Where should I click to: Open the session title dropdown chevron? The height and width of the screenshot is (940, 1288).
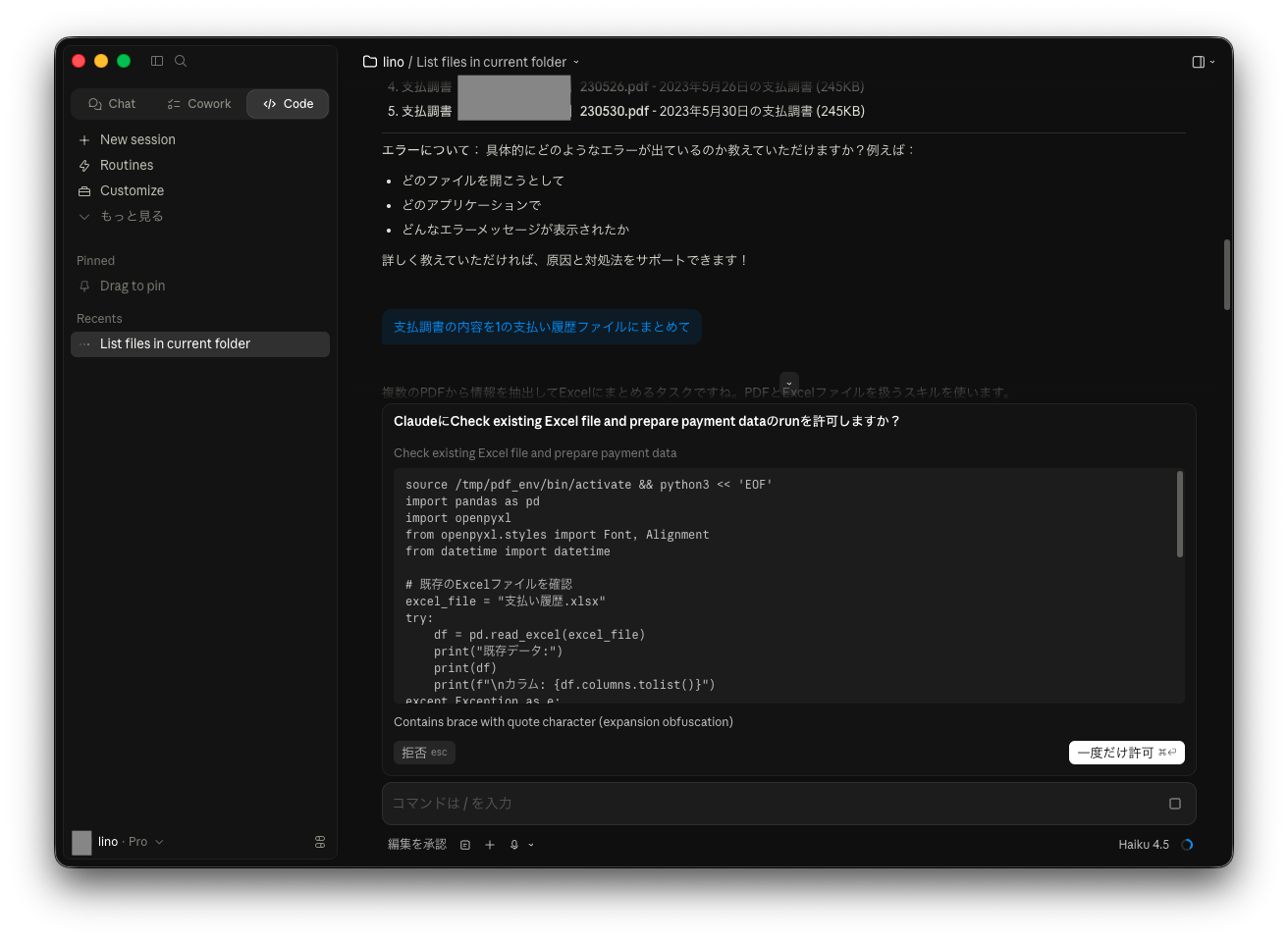(576, 62)
